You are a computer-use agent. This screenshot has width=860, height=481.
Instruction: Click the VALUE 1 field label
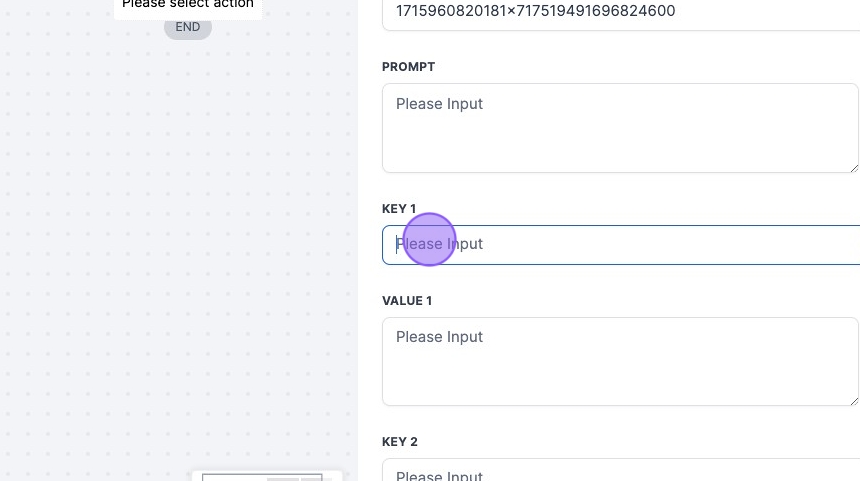(x=407, y=301)
